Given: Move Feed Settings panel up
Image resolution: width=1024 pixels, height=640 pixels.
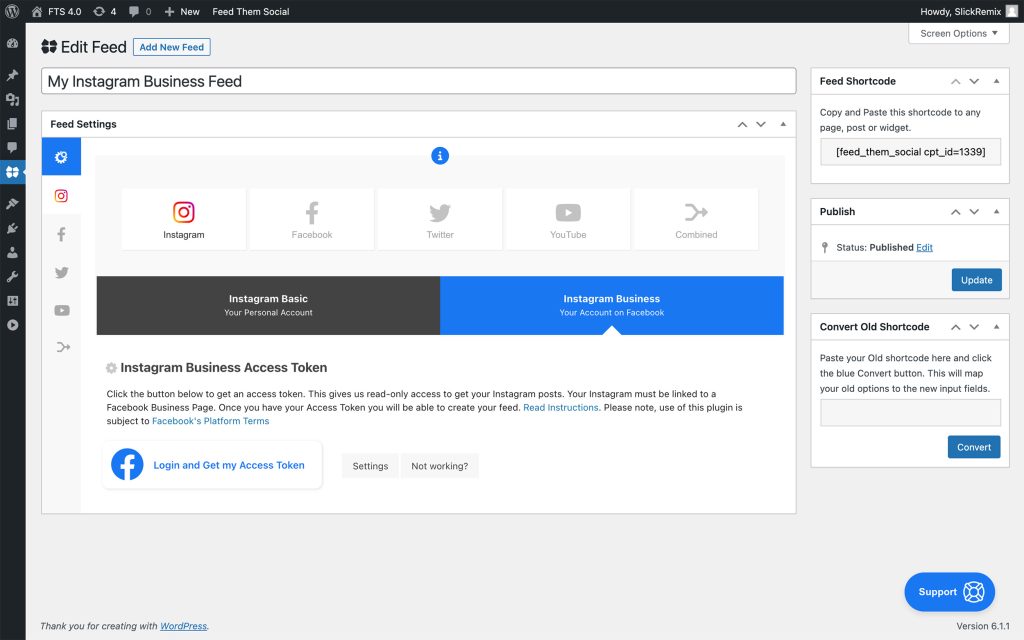Looking at the screenshot, I should click(x=742, y=124).
